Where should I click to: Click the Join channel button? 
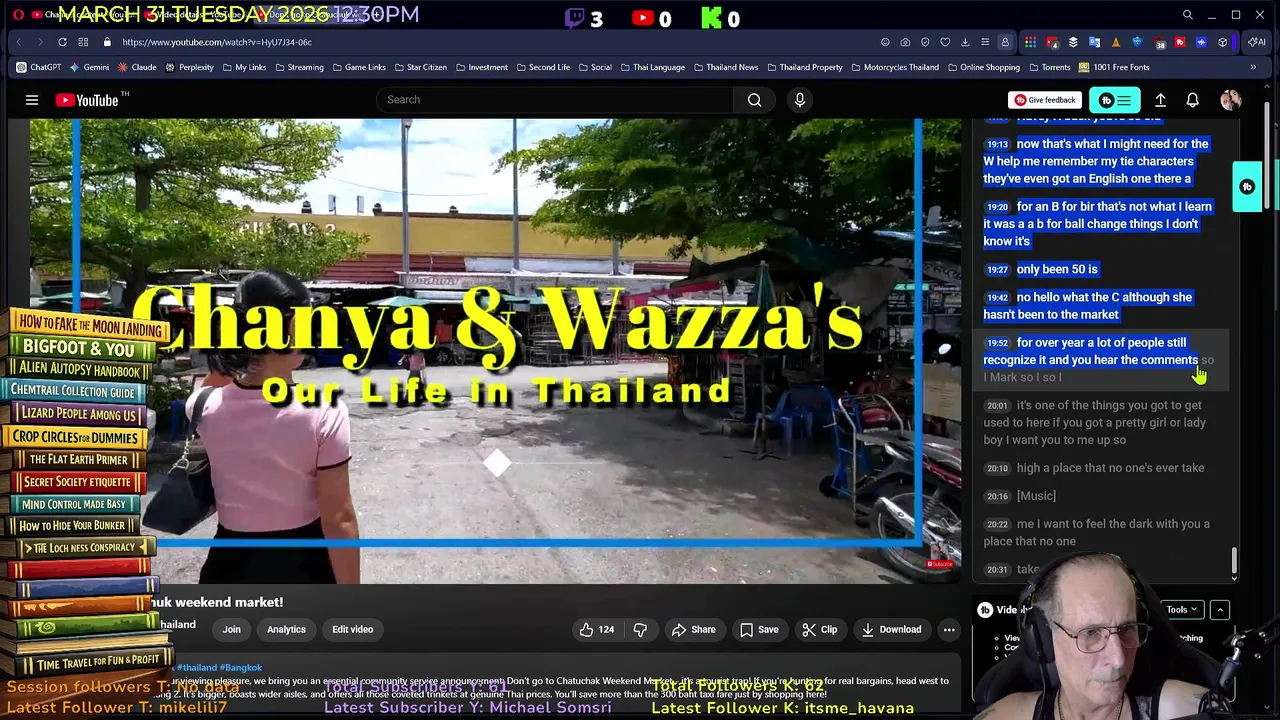coord(231,630)
